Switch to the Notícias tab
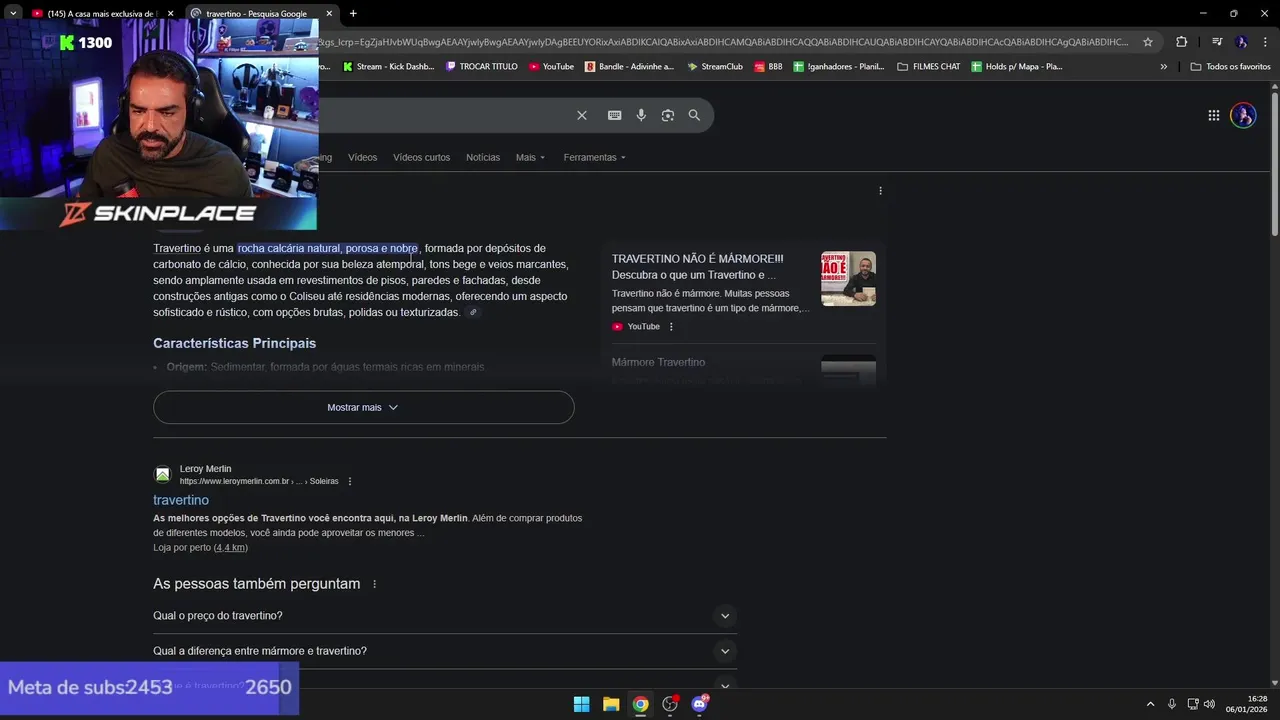Screen dimensions: 1280x720 coord(483,157)
